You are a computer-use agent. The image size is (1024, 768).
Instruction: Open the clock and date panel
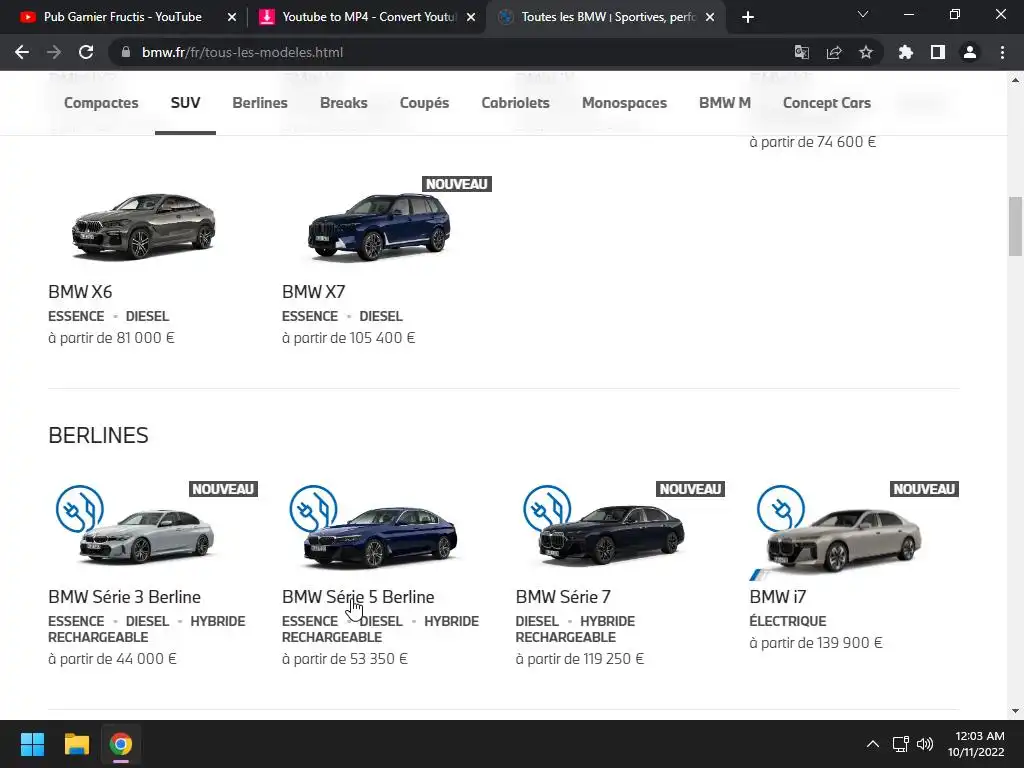976,744
